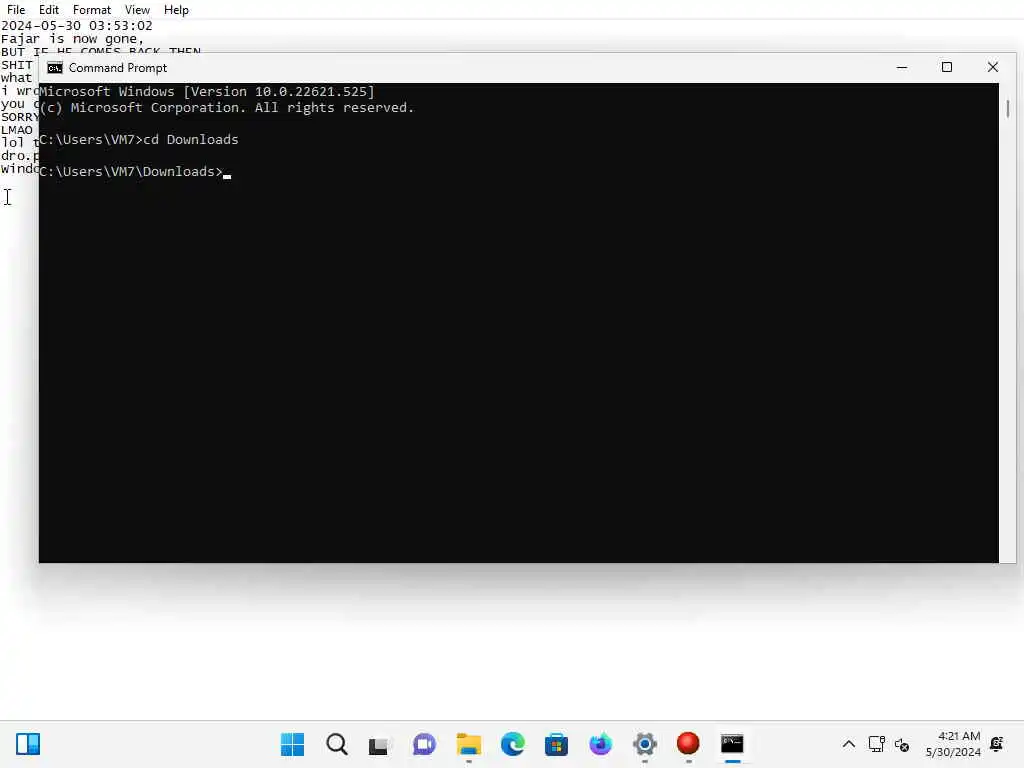Open the Chat app on the taskbar

[x=424, y=744]
